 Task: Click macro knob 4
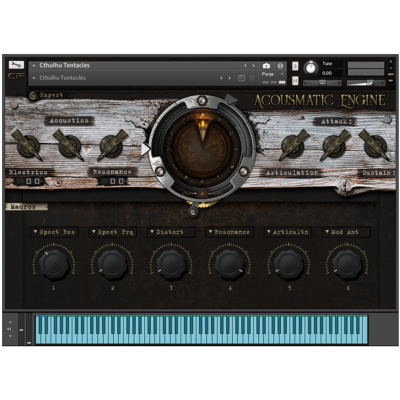tap(230, 264)
